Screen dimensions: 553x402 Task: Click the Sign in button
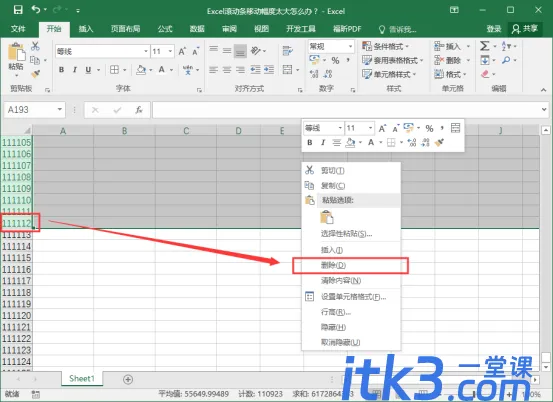pos(494,29)
